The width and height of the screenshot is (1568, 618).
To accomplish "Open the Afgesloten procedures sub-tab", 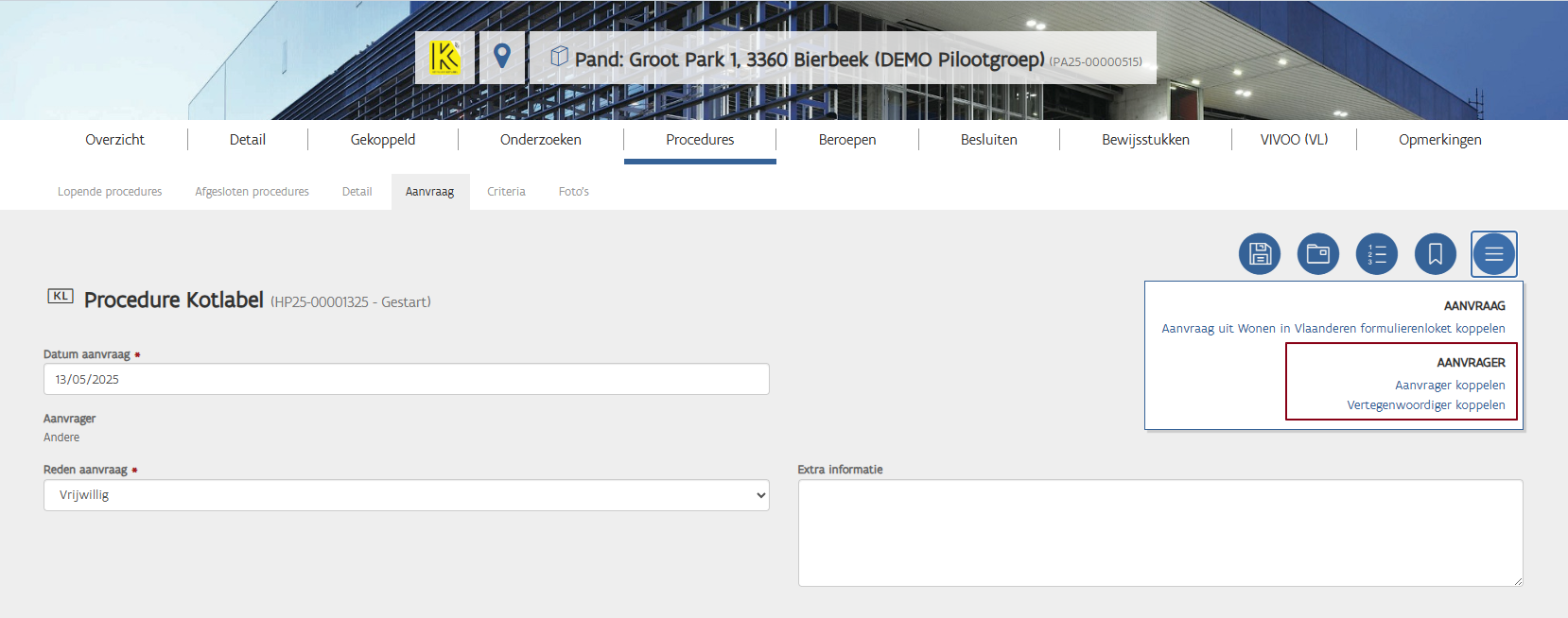I will [x=252, y=192].
